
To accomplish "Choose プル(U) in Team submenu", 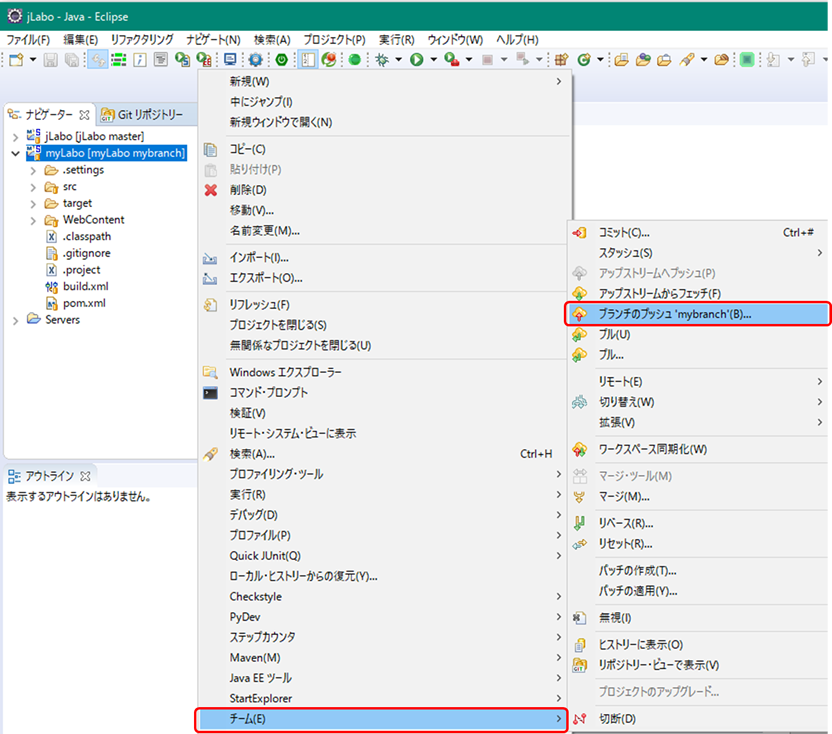I will pos(698,335).
